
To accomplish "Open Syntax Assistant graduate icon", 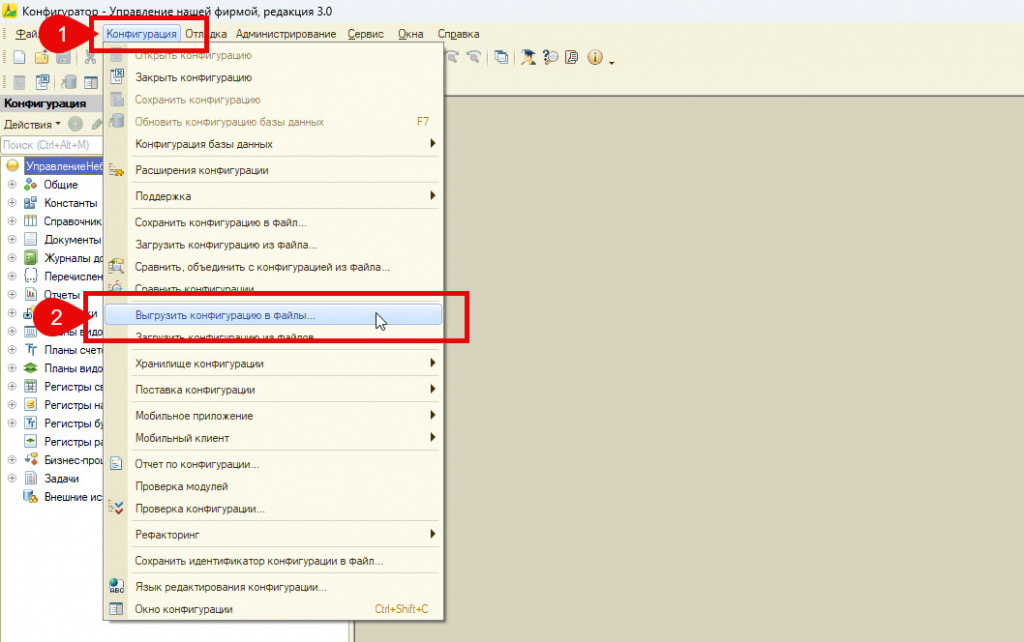I will coord(528,57).
